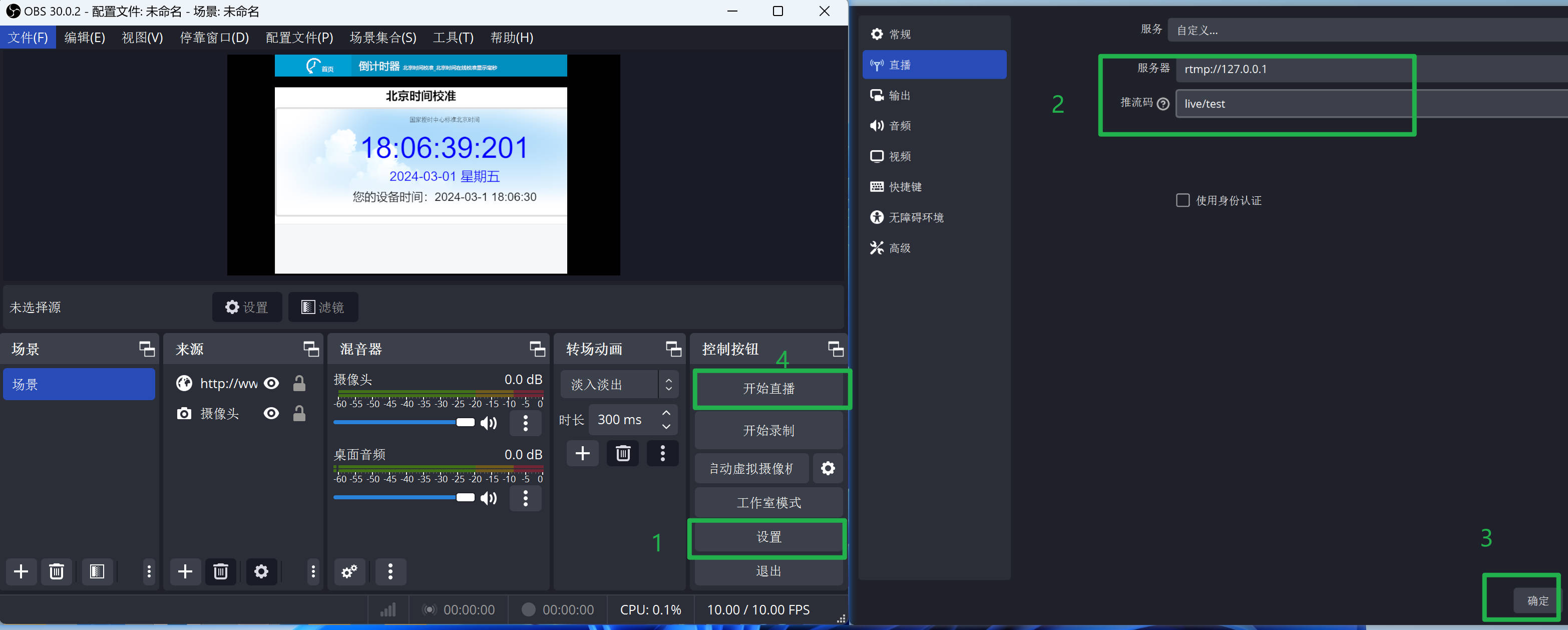Lock the 摄像头 source
The width and height of the screenshot is (1568, 630).
(x=299, y=414)
